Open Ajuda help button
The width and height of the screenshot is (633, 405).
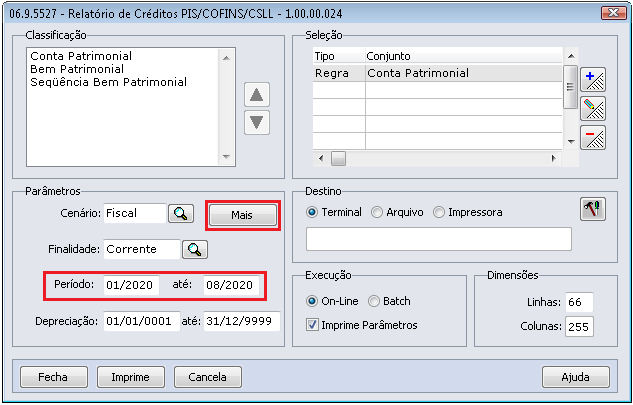(x=576, y=377)
